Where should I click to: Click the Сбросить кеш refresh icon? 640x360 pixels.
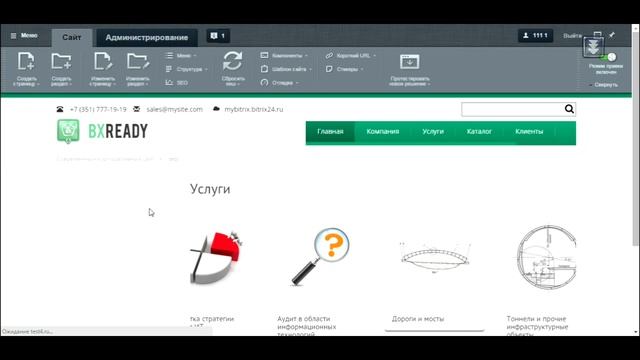[233, 62]
